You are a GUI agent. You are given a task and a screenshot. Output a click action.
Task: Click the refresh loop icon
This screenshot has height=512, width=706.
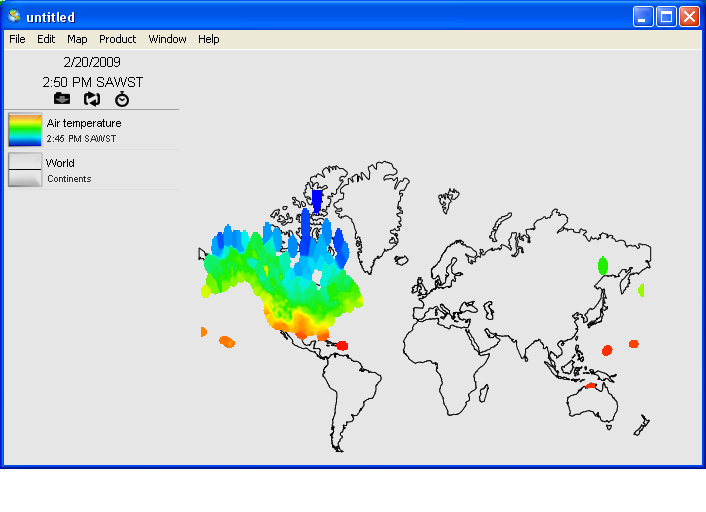click(x=92, y=99)
